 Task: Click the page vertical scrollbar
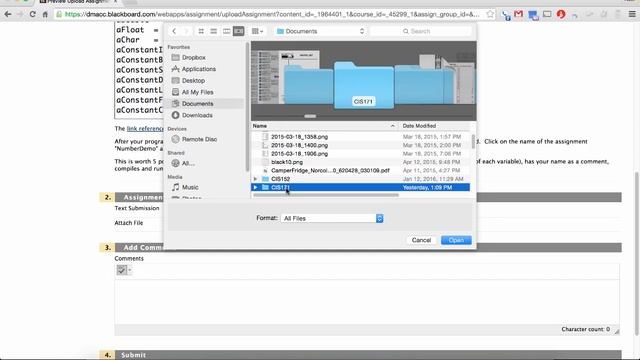(637, 253)
